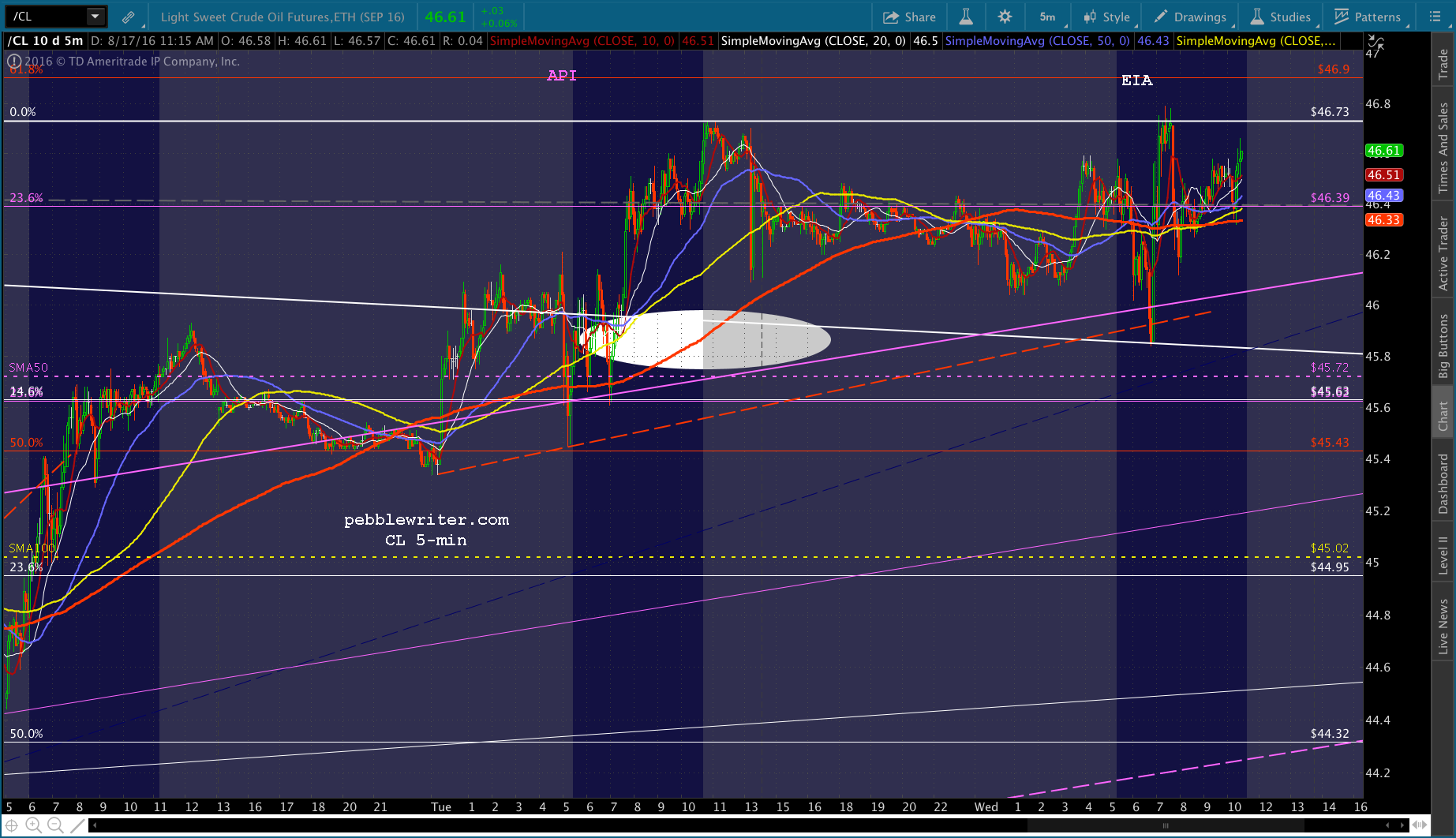Open the Level II sidebar tab
Viewport: 1456px width, 838px height.
(x=1443, y=555)
